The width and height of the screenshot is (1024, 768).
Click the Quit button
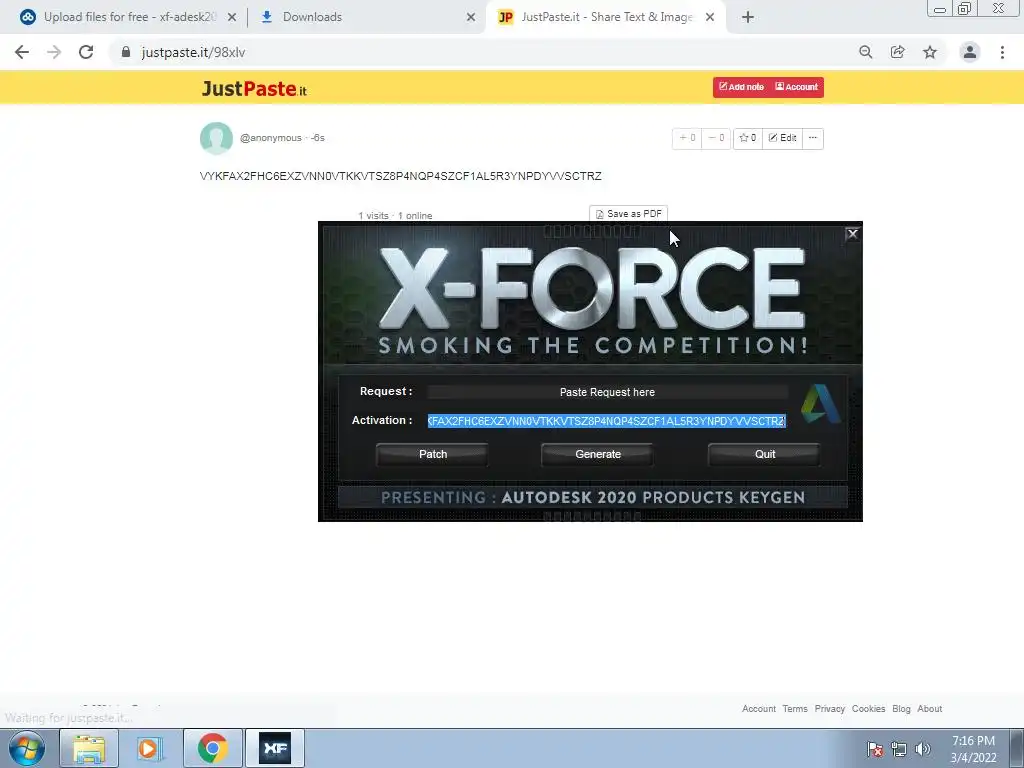pos(764,455)
